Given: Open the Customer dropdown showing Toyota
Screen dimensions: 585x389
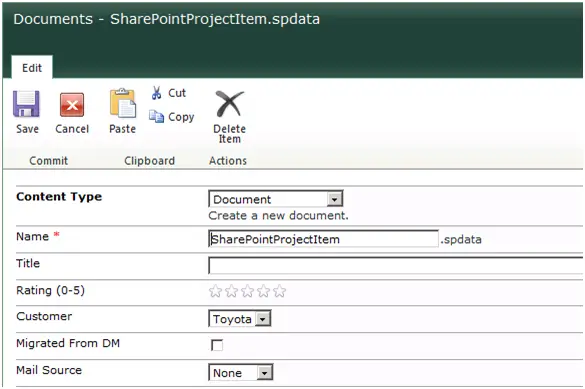Looking at the screenshot, I should pyautogui.click(x=240, y=319).
